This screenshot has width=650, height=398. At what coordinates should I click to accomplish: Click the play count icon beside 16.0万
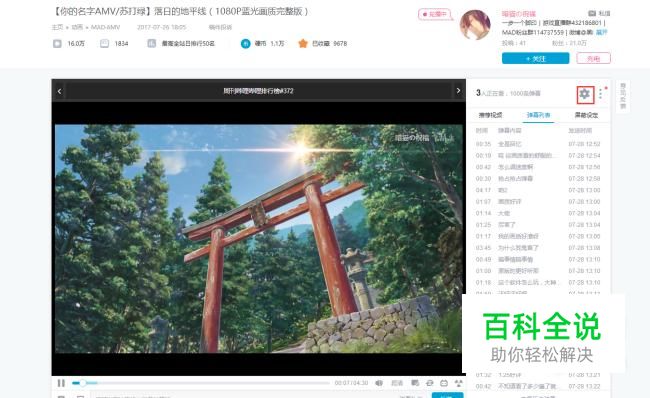click(x=57, y=44)
